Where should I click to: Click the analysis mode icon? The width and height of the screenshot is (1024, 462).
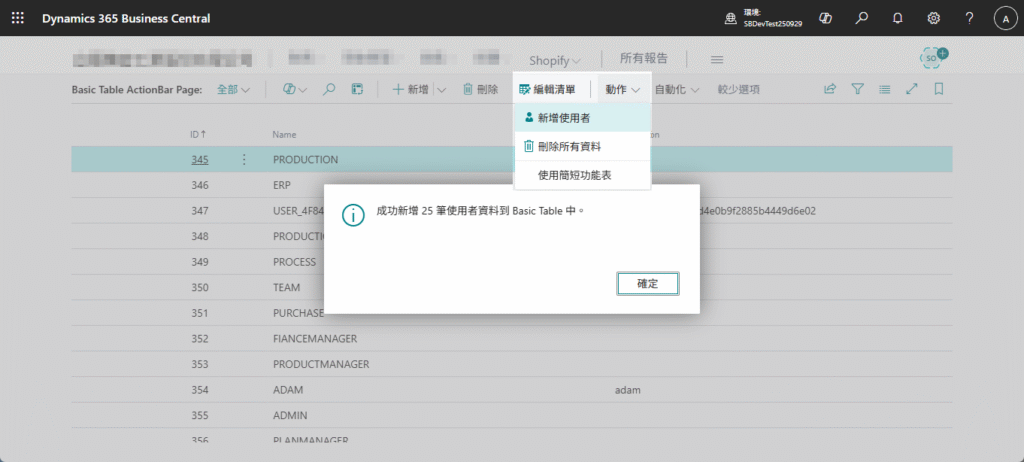click(x=357, y=90)
